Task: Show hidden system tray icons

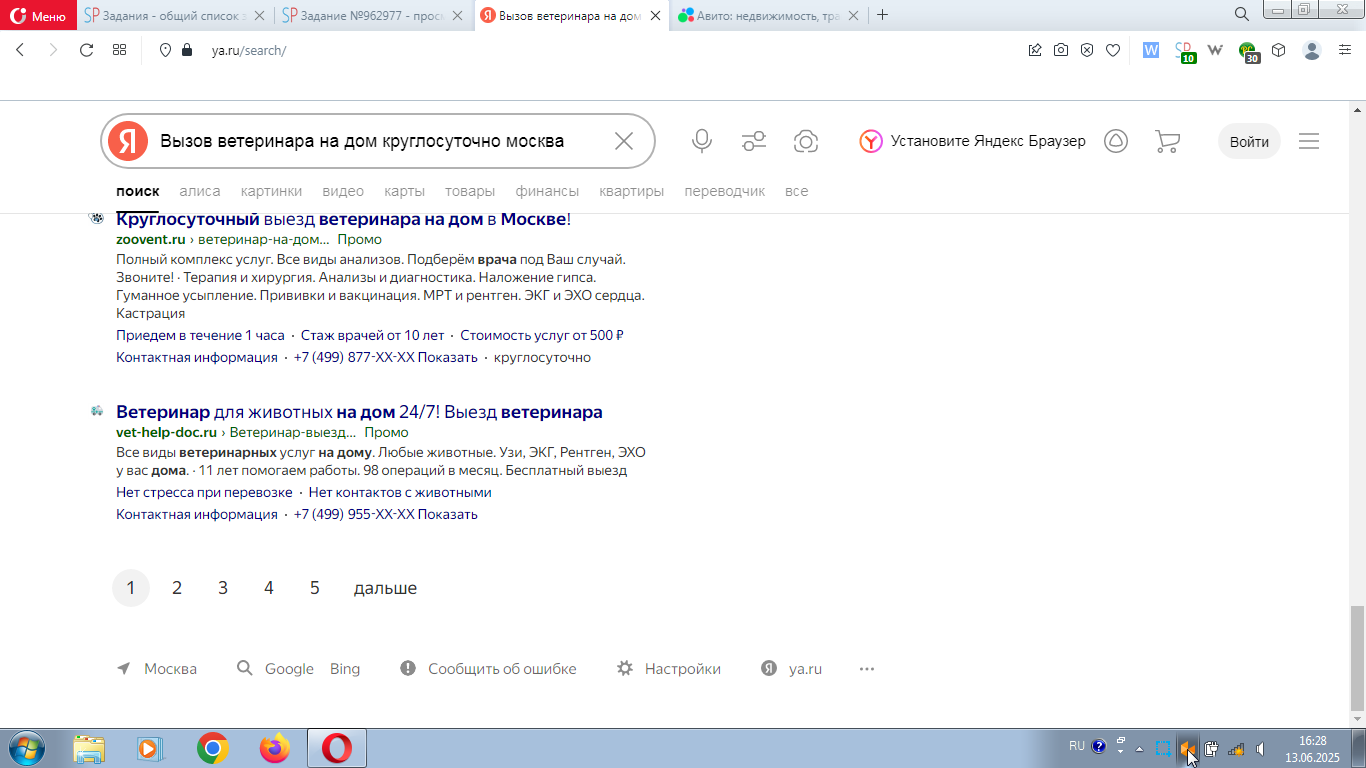Action: (x=1139, y=748)
